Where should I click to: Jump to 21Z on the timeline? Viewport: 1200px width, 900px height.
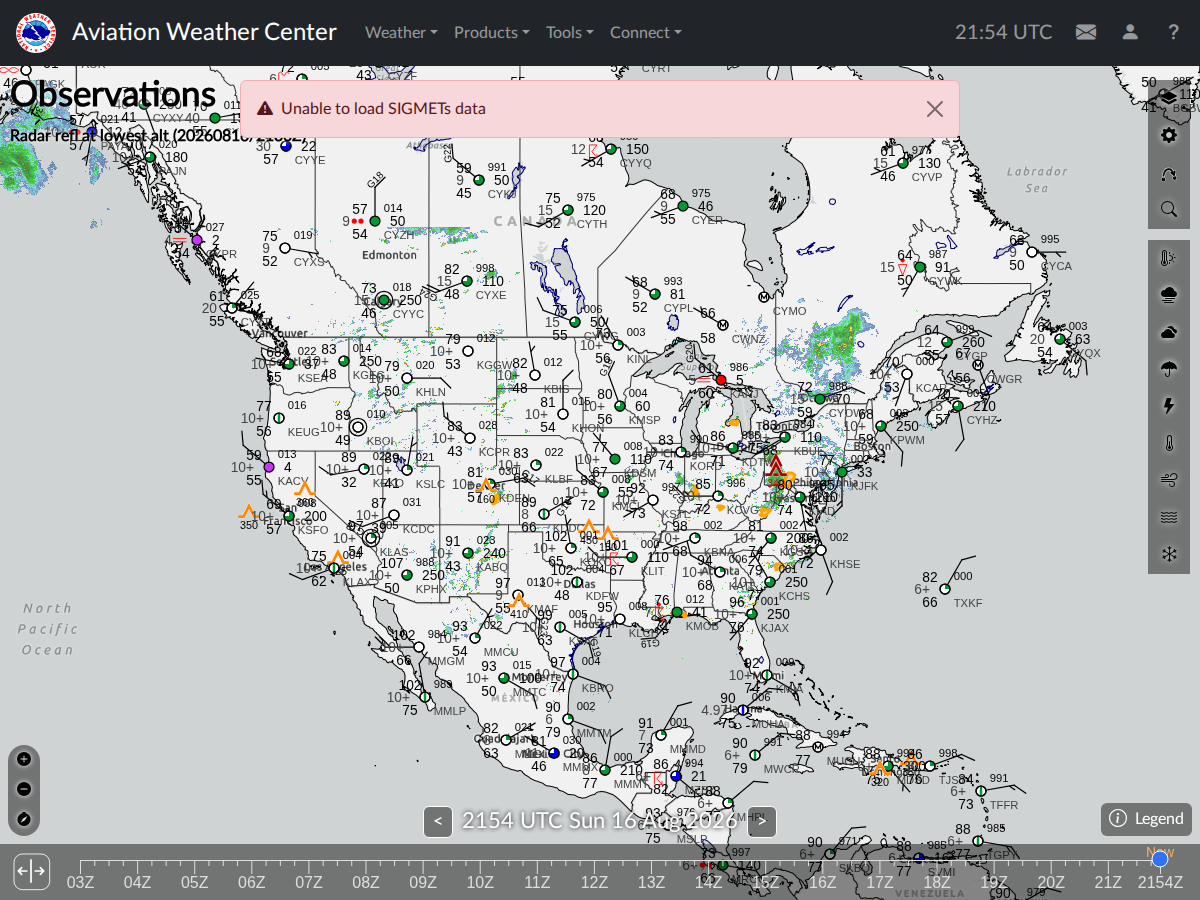(1108, 881)
